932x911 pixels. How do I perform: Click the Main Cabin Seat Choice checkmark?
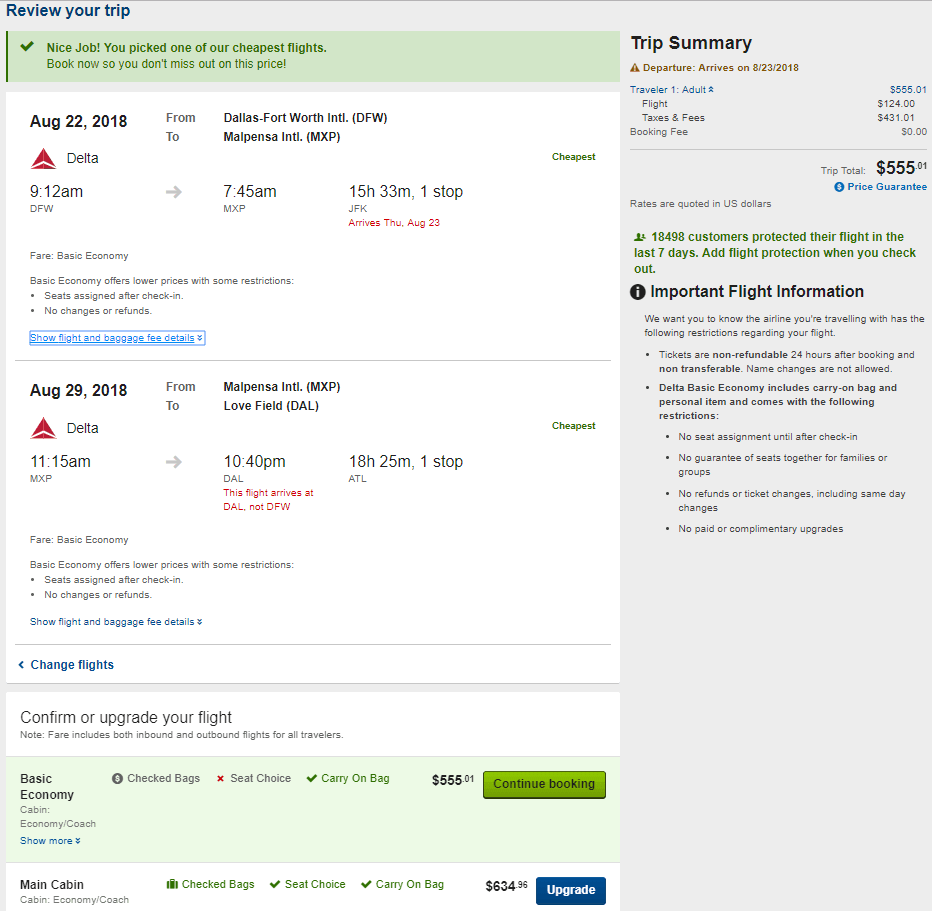[x=275, y=884]
